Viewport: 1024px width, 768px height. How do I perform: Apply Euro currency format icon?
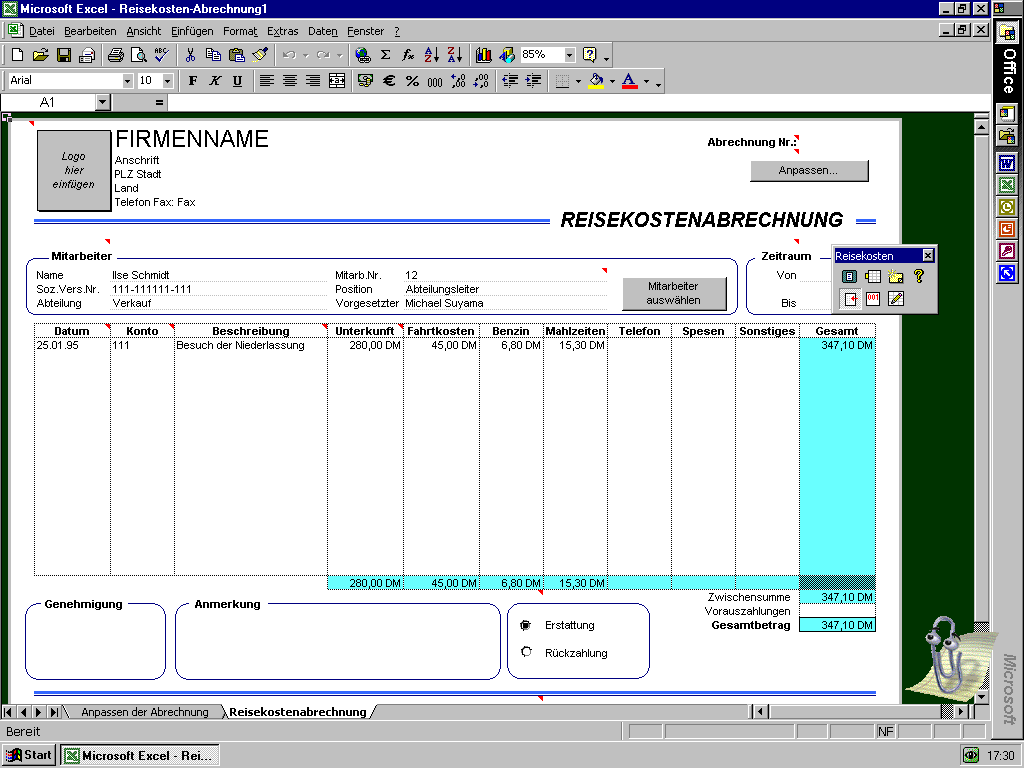coord(389,81)
